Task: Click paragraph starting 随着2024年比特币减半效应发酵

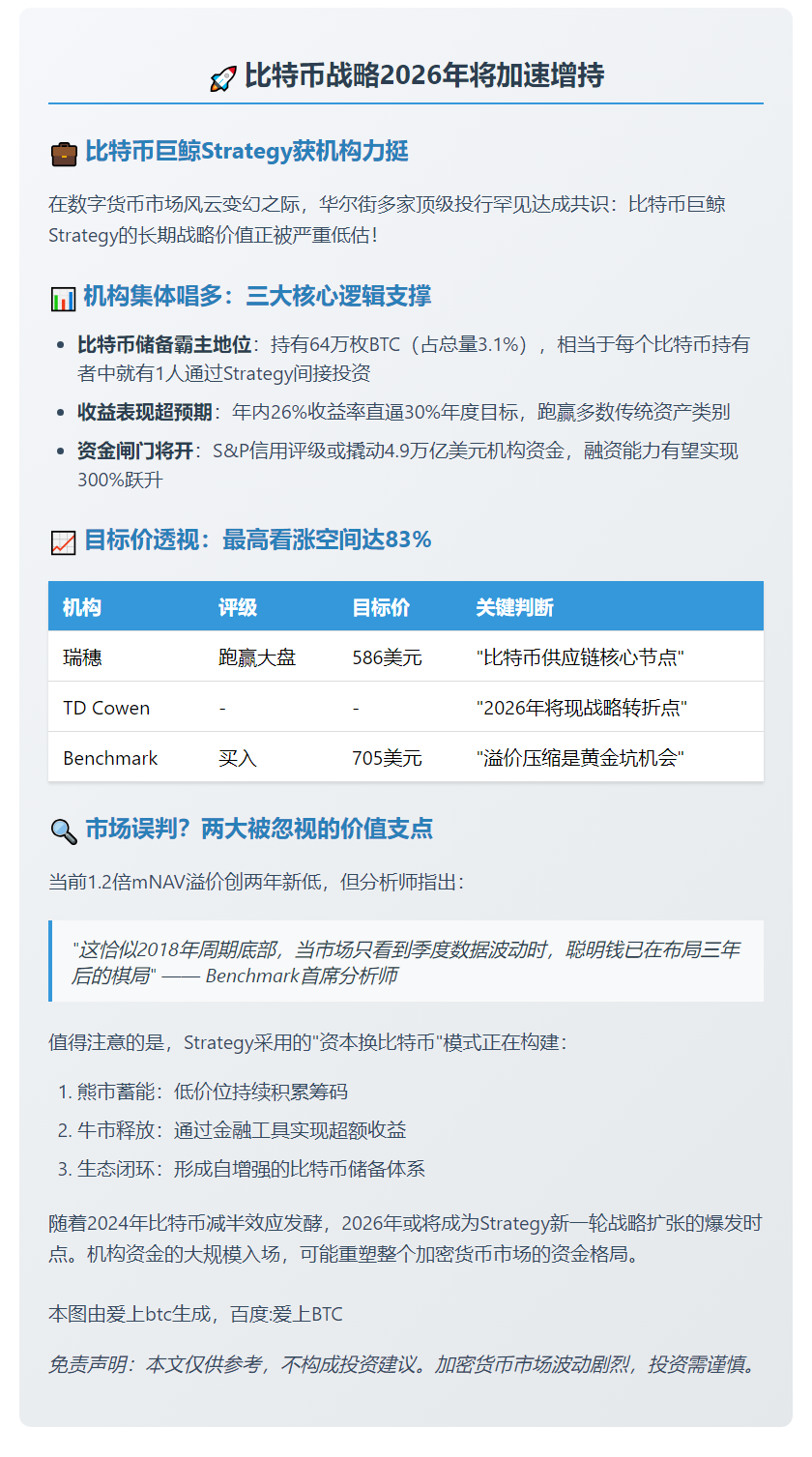Action: (x=406, y=1239)
